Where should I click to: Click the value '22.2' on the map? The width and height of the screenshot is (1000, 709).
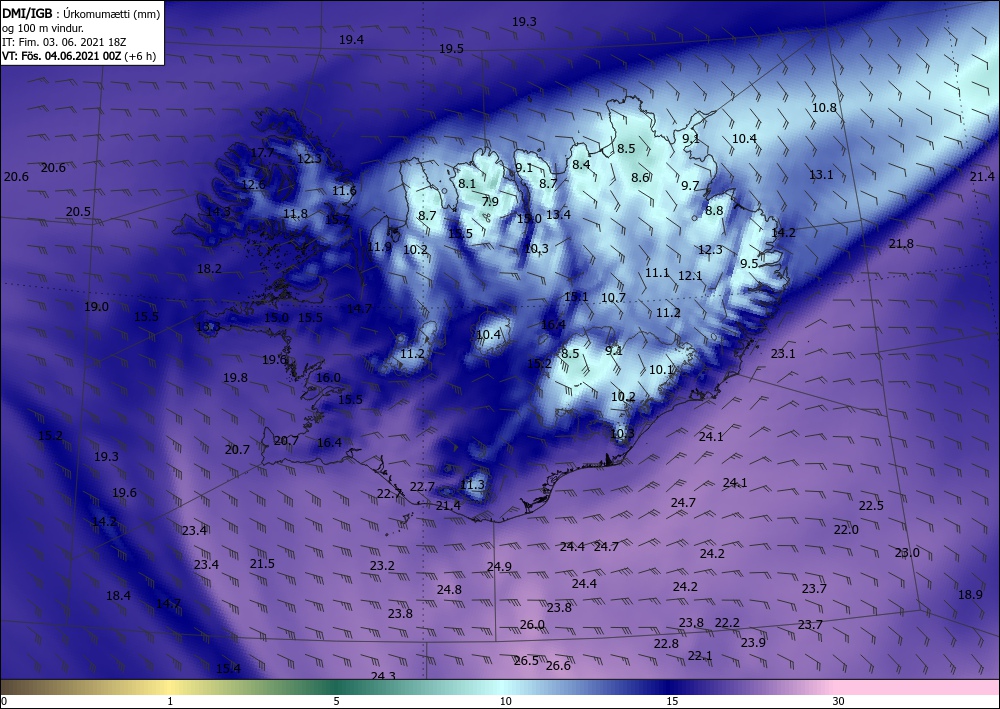point(727,623)
